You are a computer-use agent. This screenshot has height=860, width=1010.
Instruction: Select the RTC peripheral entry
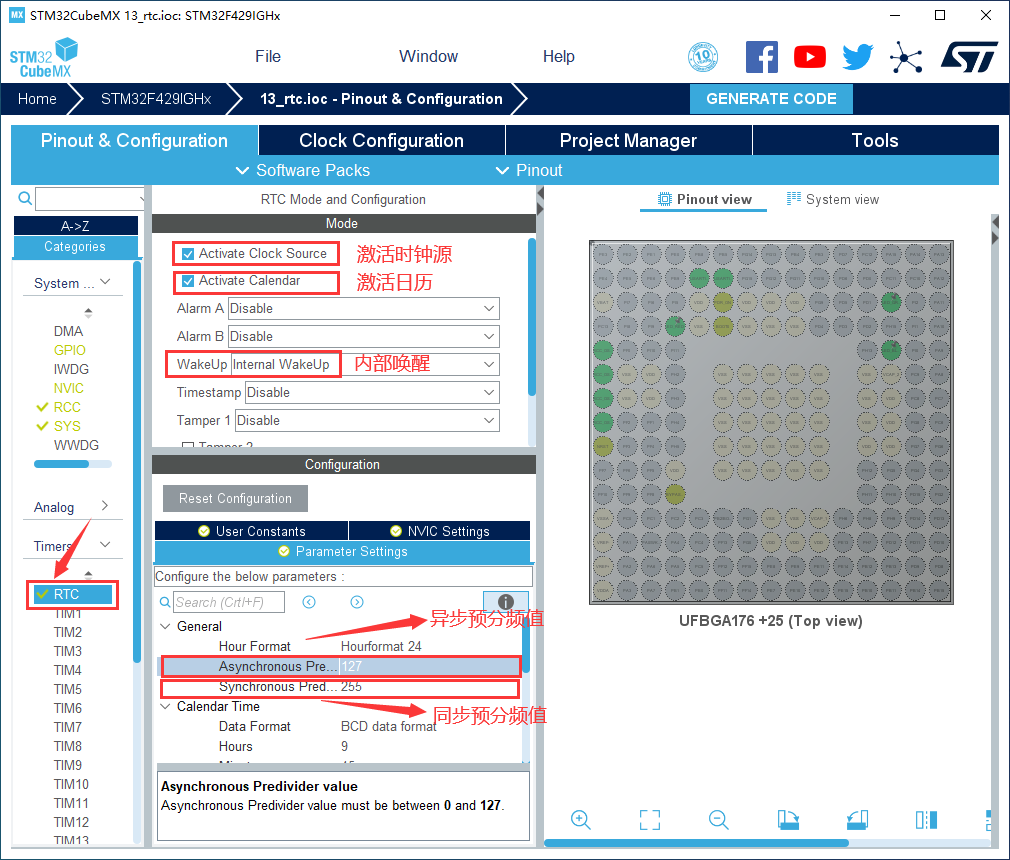(72, 594)
